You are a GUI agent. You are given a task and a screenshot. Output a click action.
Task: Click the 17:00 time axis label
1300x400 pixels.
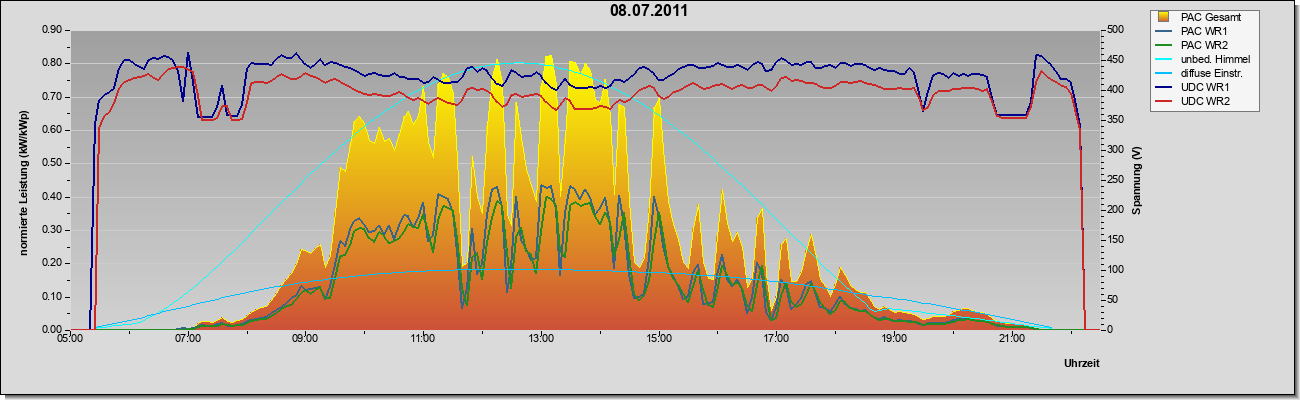click(x=777, y=340)
